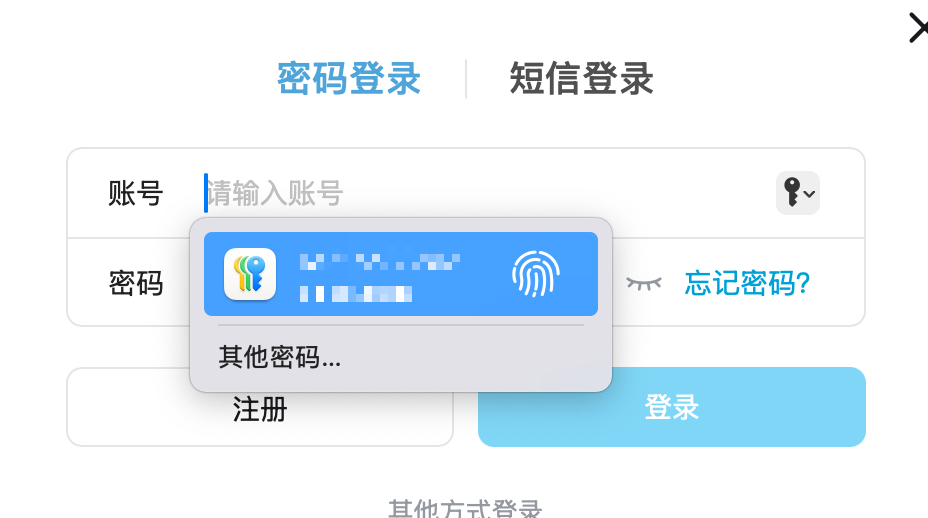Image resolution: width=928 pixels, height=518 pixels.
Task: Switch to the 短信登录 tab
Action: click(x=582, y=78)
